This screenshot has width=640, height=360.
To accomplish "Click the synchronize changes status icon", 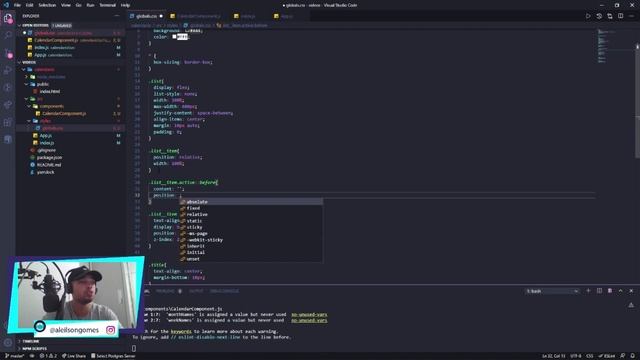I will [32, 356].
